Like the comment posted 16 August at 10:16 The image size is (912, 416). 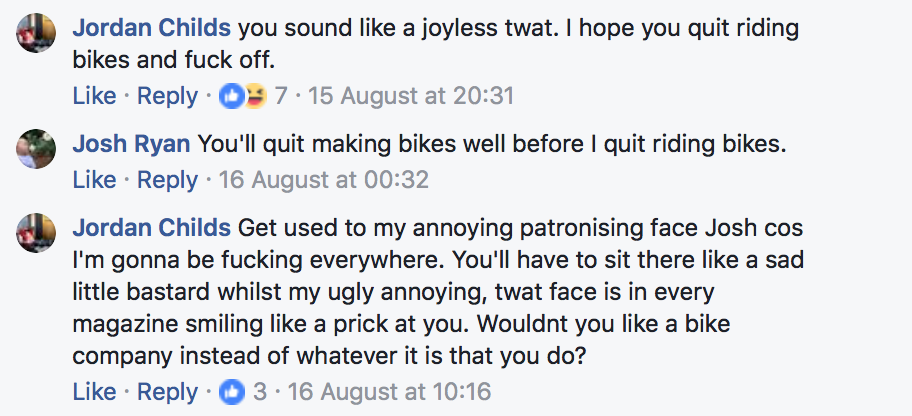[94, 393]
